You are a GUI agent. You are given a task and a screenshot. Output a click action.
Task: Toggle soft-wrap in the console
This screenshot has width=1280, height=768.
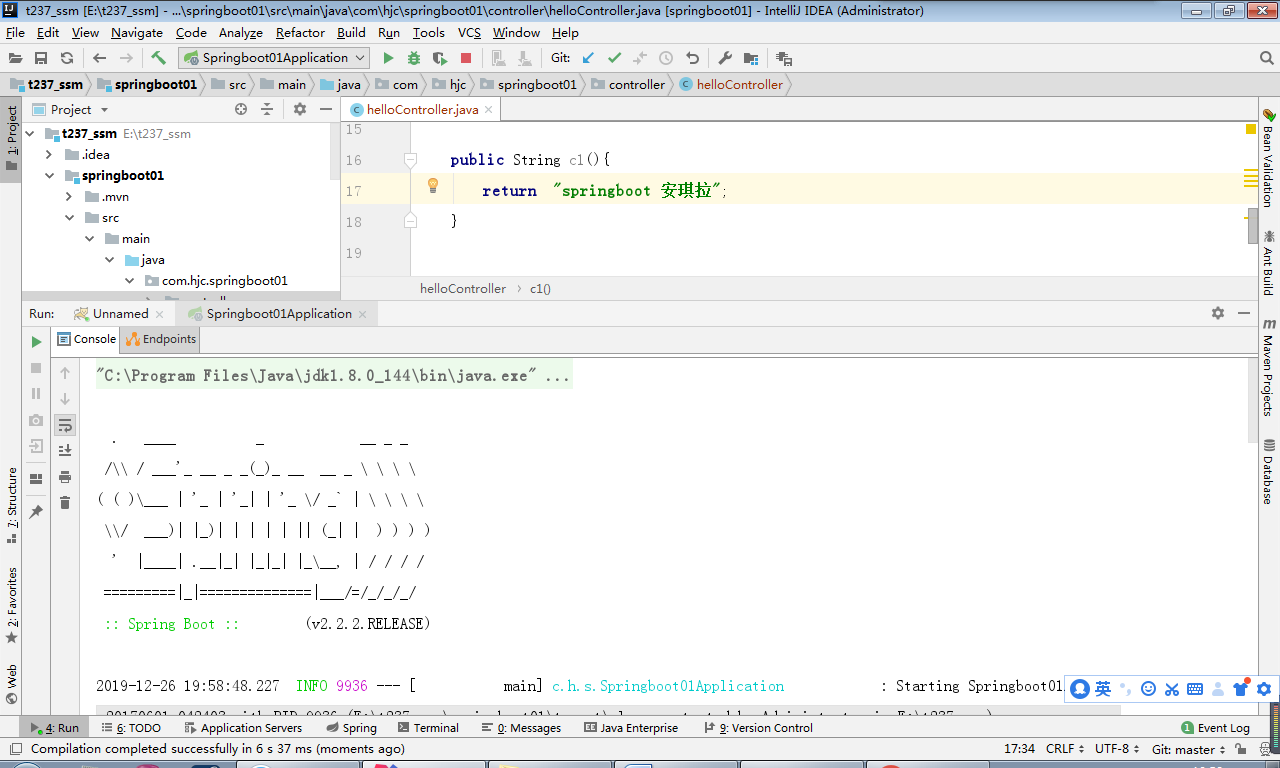pyautogui.click(x=65, y=425)
